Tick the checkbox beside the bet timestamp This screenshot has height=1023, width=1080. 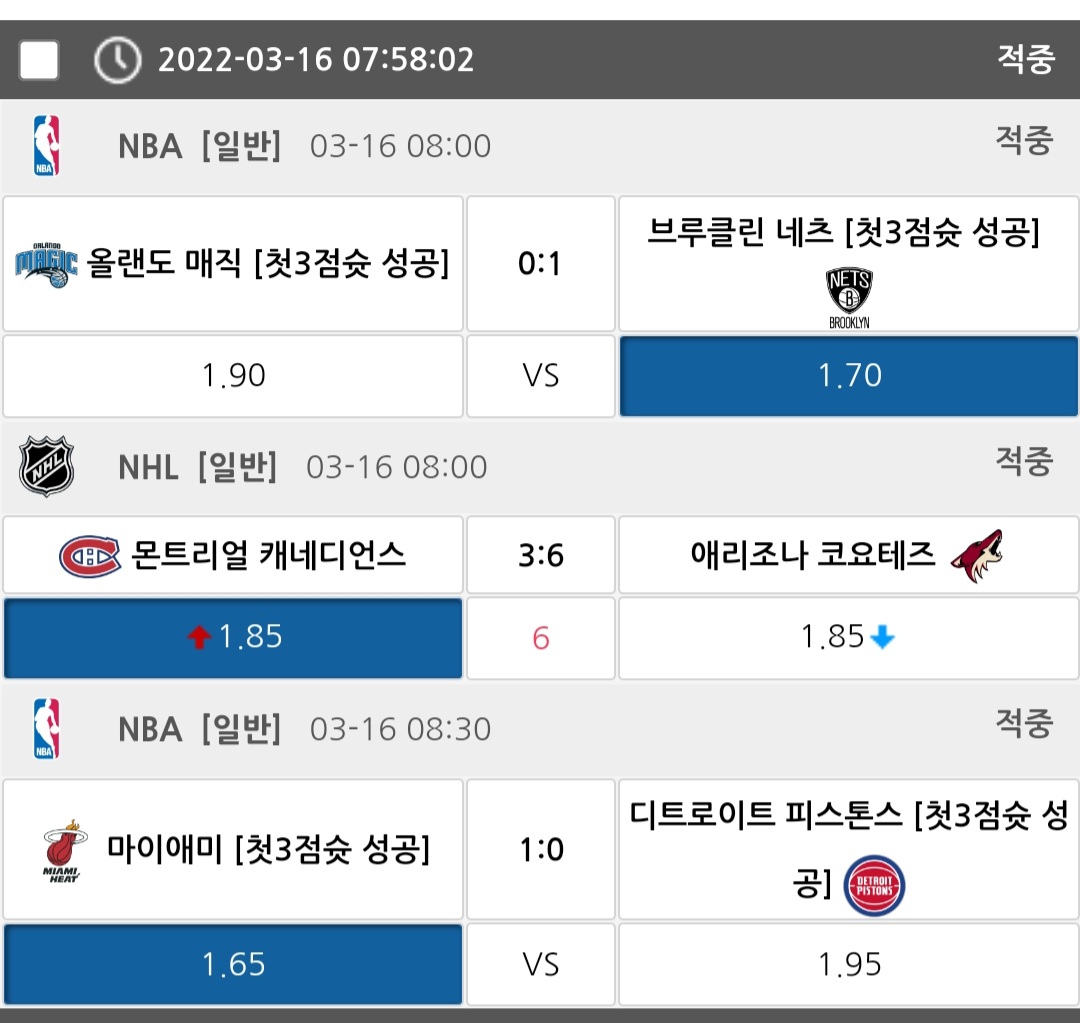click(x=39, y=61)
